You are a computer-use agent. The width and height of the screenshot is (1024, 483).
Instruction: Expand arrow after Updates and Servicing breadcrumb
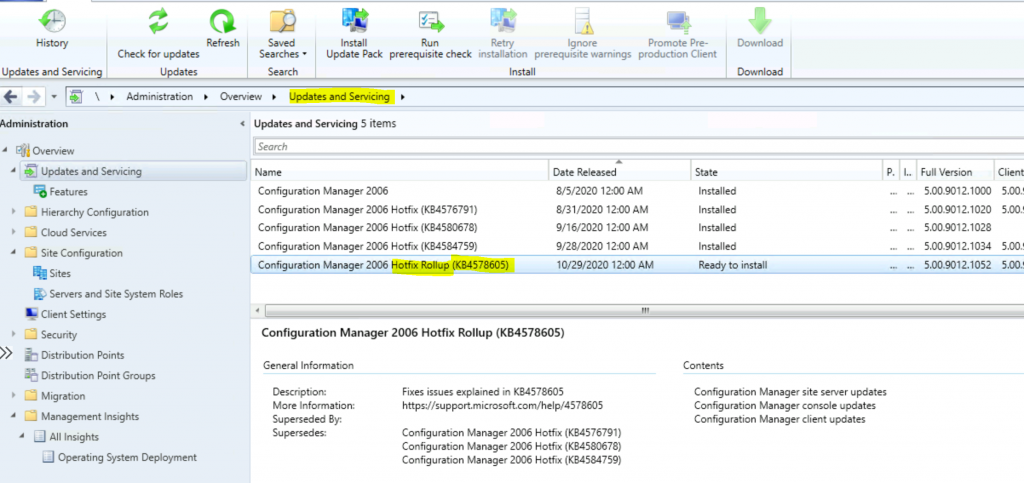click(x=402, y=97)
